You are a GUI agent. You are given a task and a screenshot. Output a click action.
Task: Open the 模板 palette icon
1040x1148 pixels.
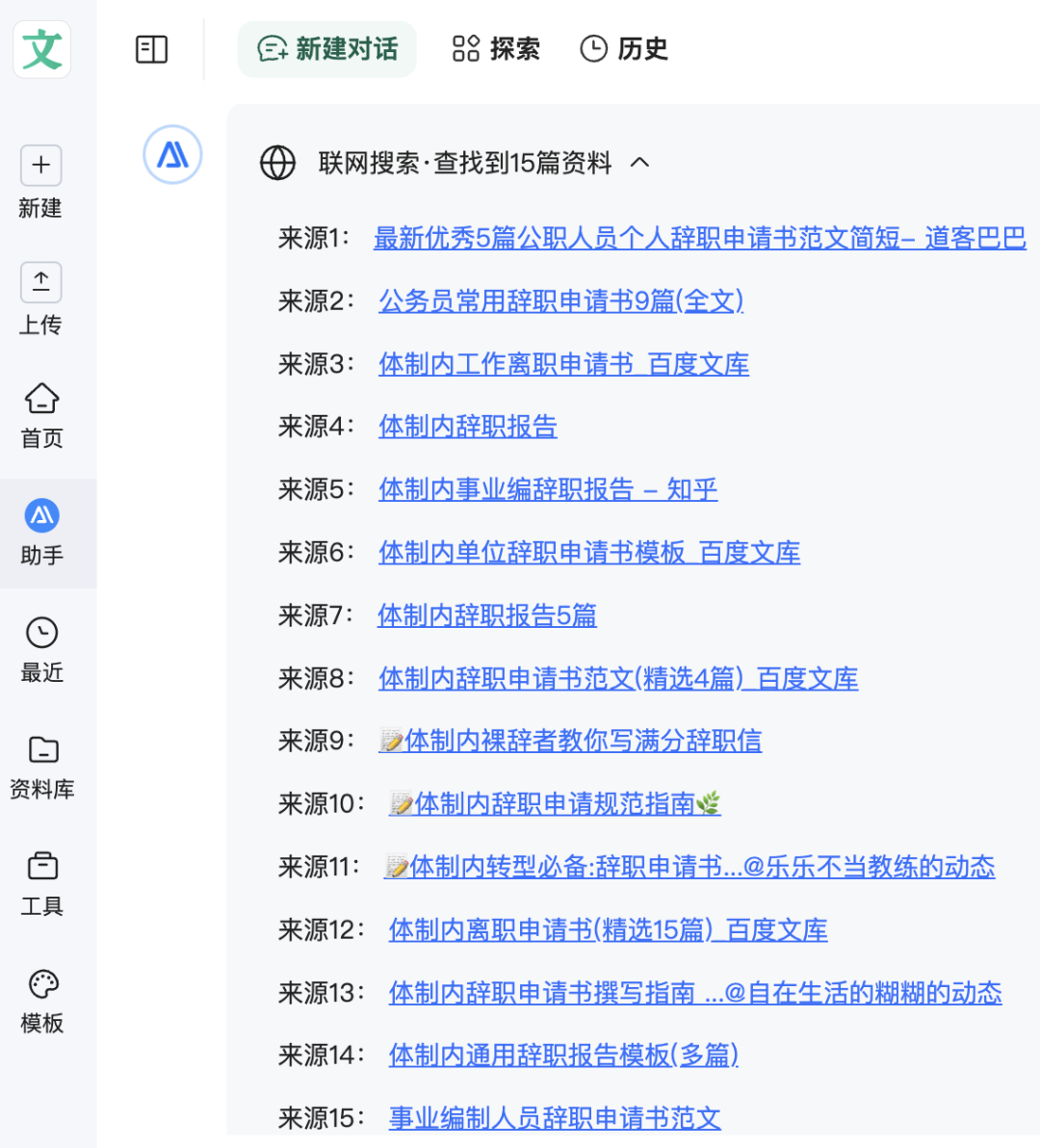(43, 983)
